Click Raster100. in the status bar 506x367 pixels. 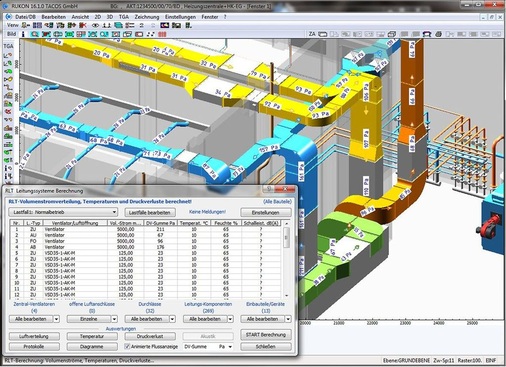pyautogui.click(x=469, y=360)
